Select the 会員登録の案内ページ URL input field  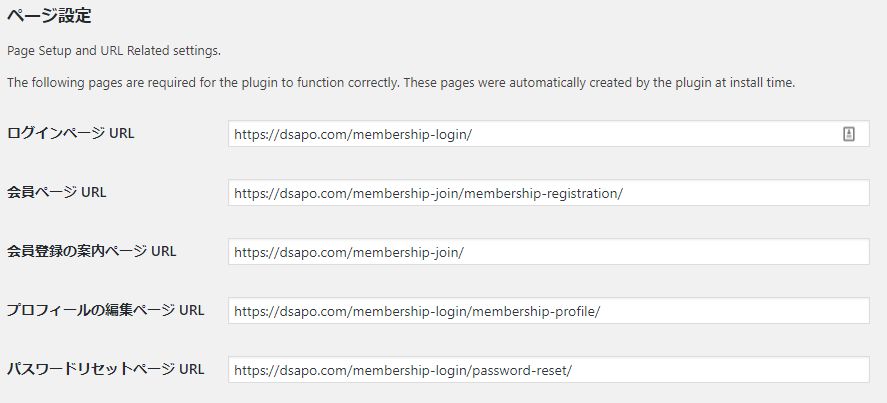coord(549,251)
